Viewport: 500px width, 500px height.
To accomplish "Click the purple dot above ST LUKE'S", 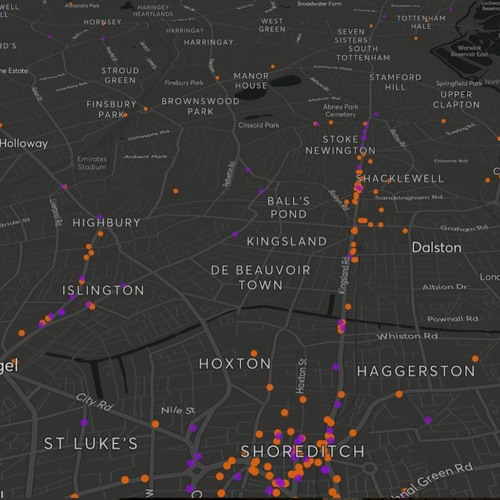I will pyautogui.click(x=84, y=423).
